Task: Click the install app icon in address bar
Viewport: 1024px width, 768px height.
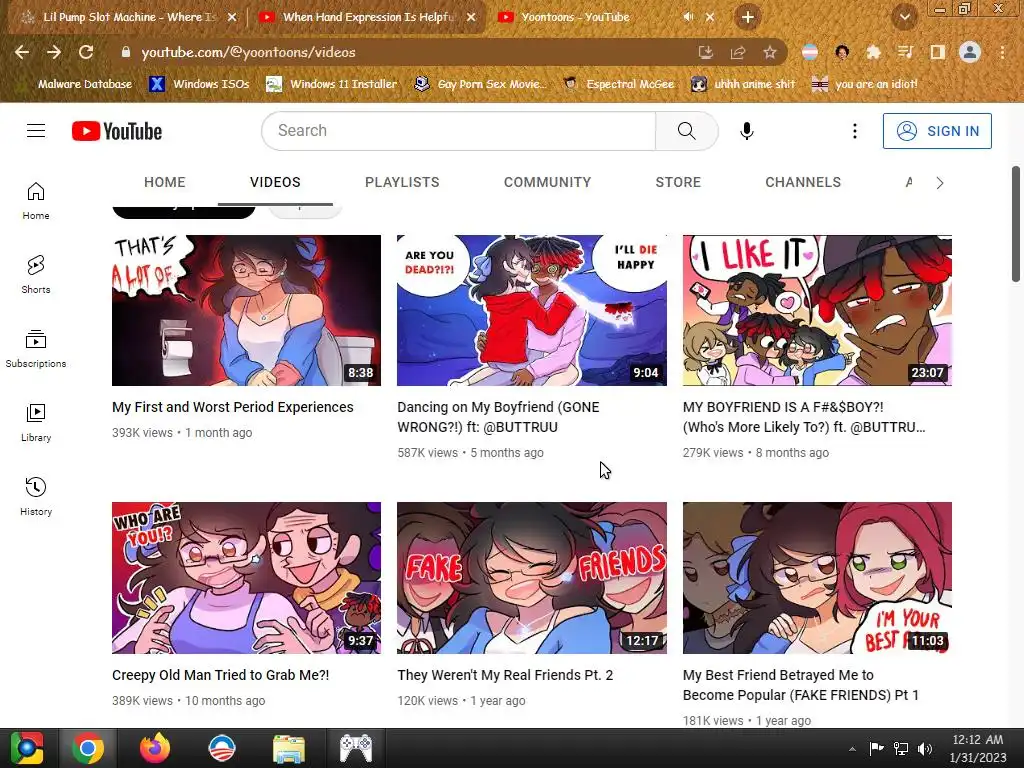Action: click(x=706, y=52)
